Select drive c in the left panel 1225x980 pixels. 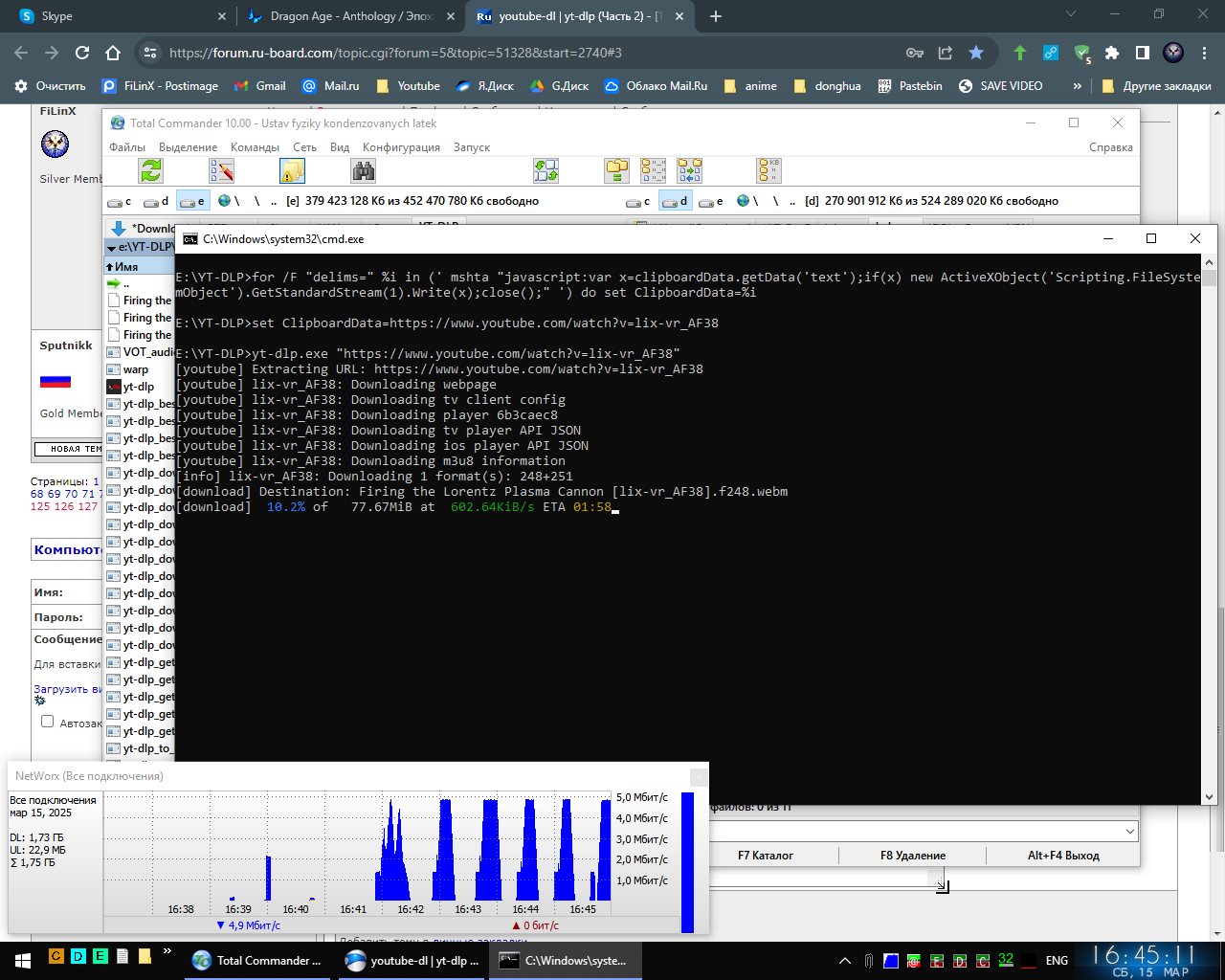(x=120, y=201)
